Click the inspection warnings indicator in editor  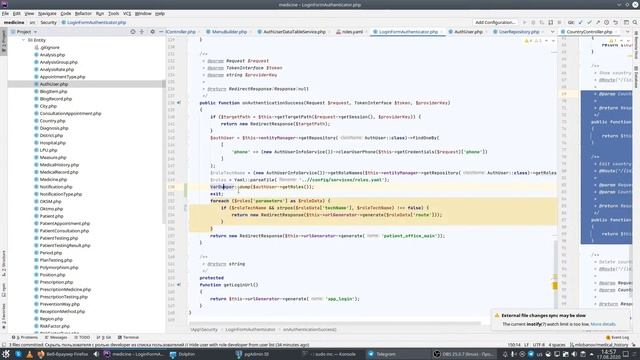point(534,40)
